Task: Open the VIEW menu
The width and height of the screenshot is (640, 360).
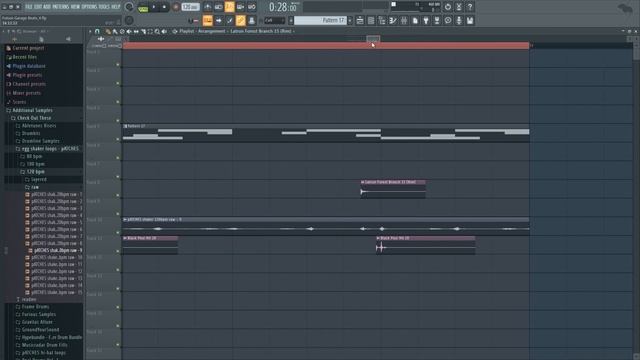Action: pyautogui.click(x=76, y=7)
